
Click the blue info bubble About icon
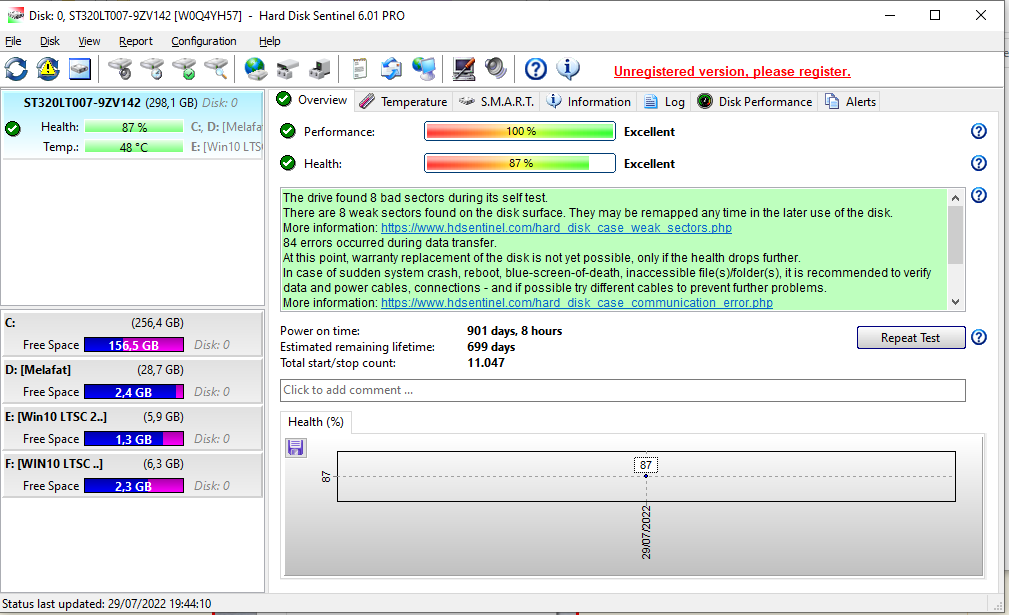pos(568,69)
